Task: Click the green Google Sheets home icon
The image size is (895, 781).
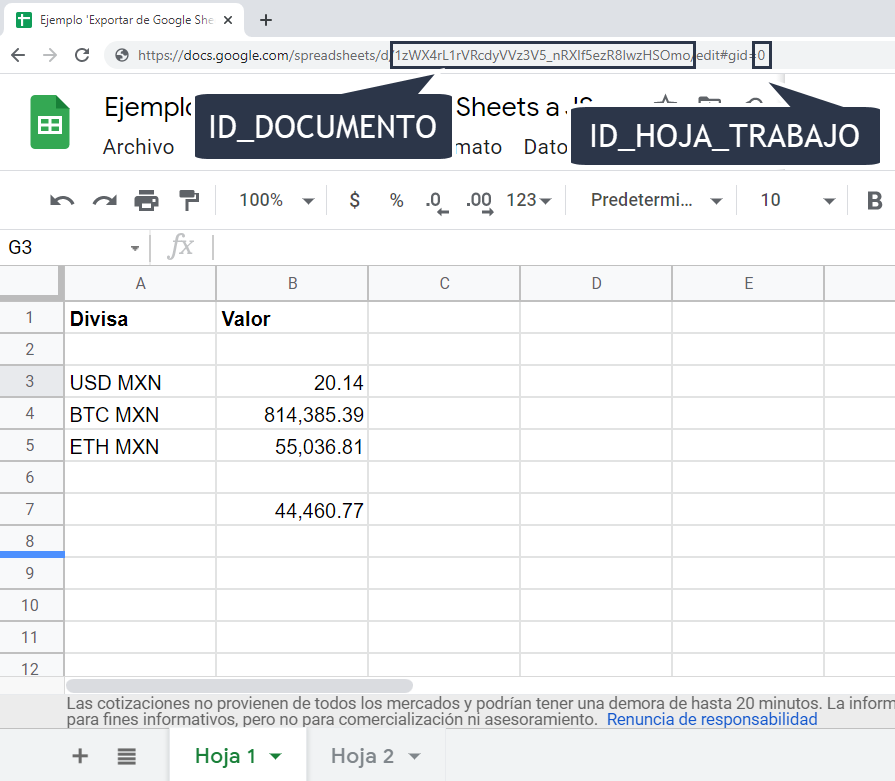Action: [x=50, y=122]
